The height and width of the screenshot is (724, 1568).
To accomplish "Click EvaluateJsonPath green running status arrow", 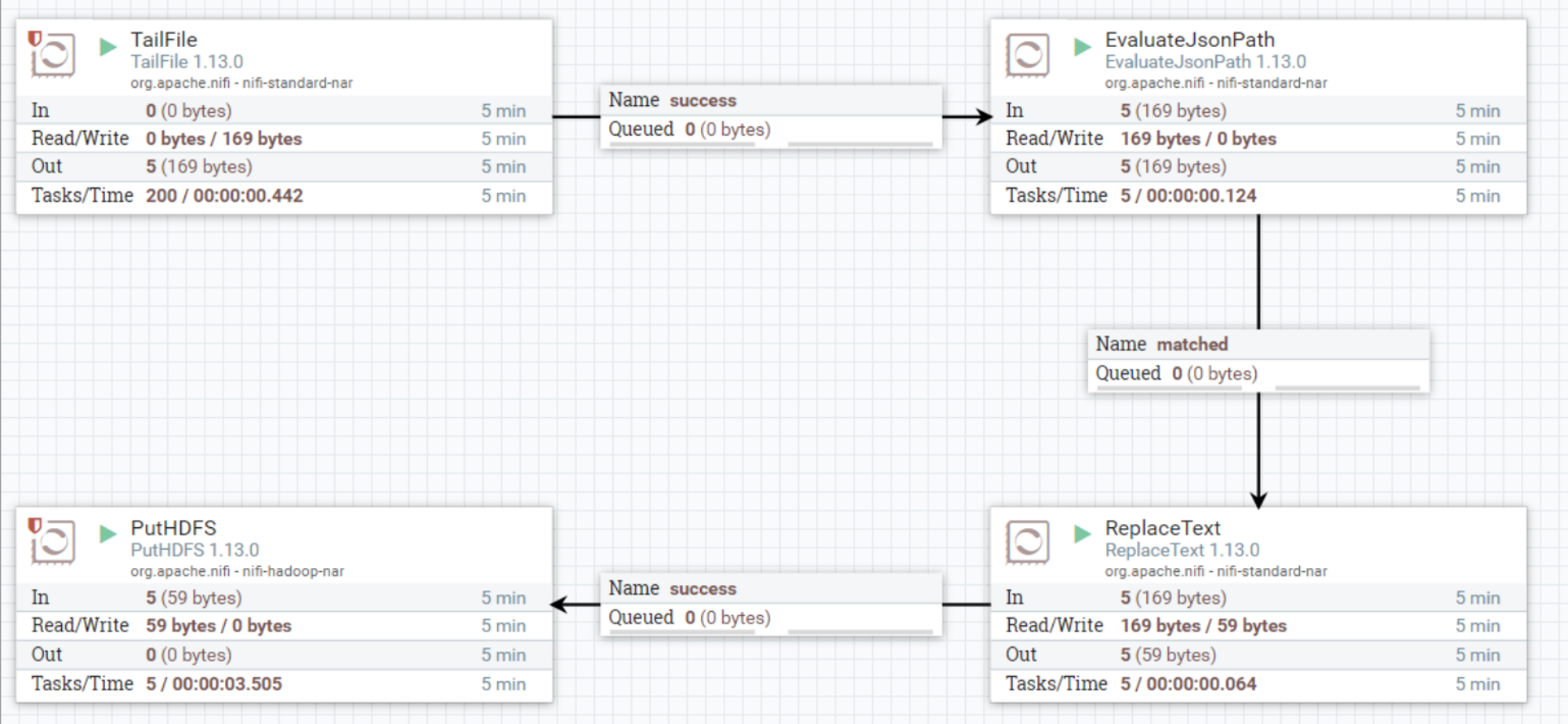I will click(1083, 47).
